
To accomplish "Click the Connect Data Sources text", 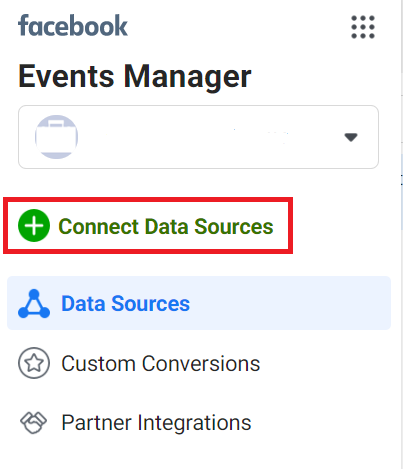I will coord(166,227).
